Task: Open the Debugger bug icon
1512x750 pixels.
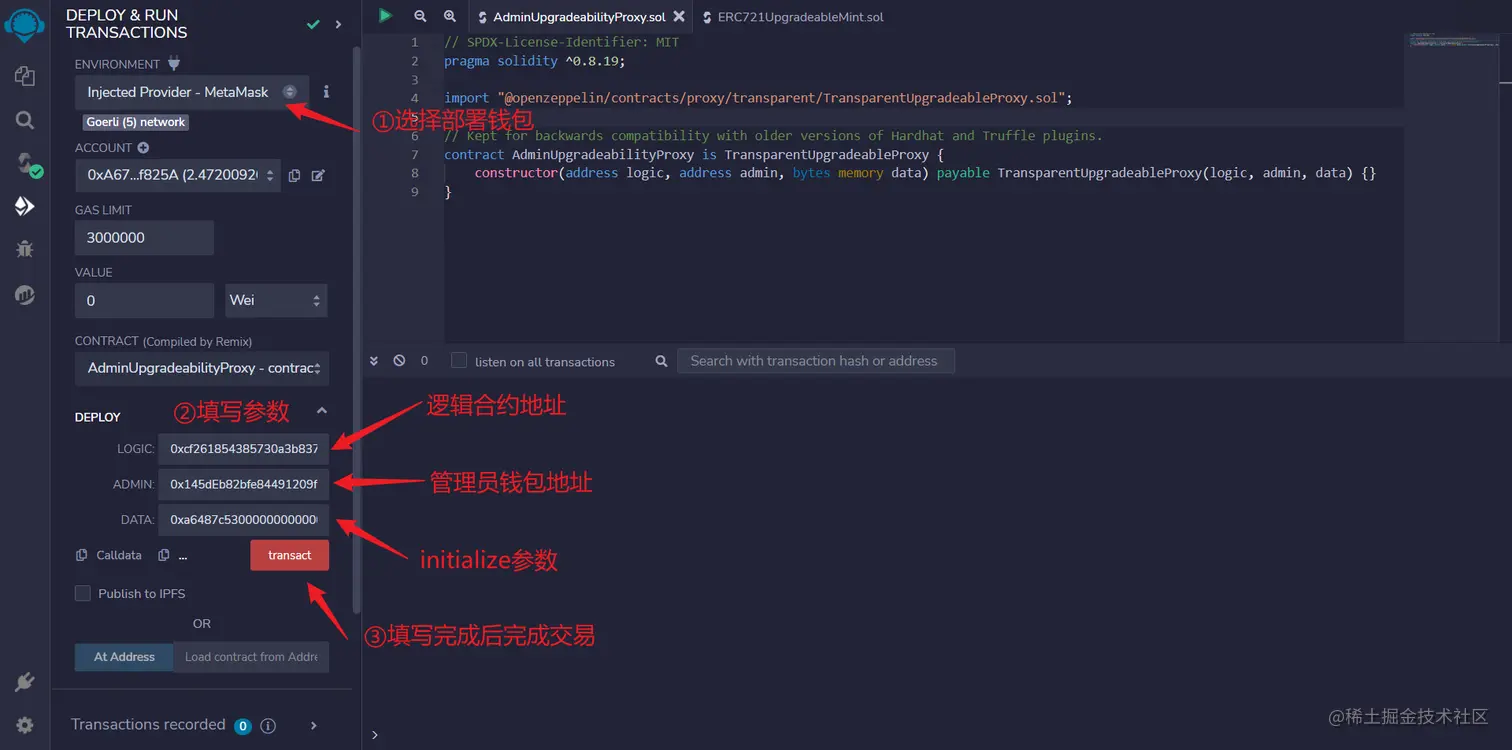Action: (25, 249)
